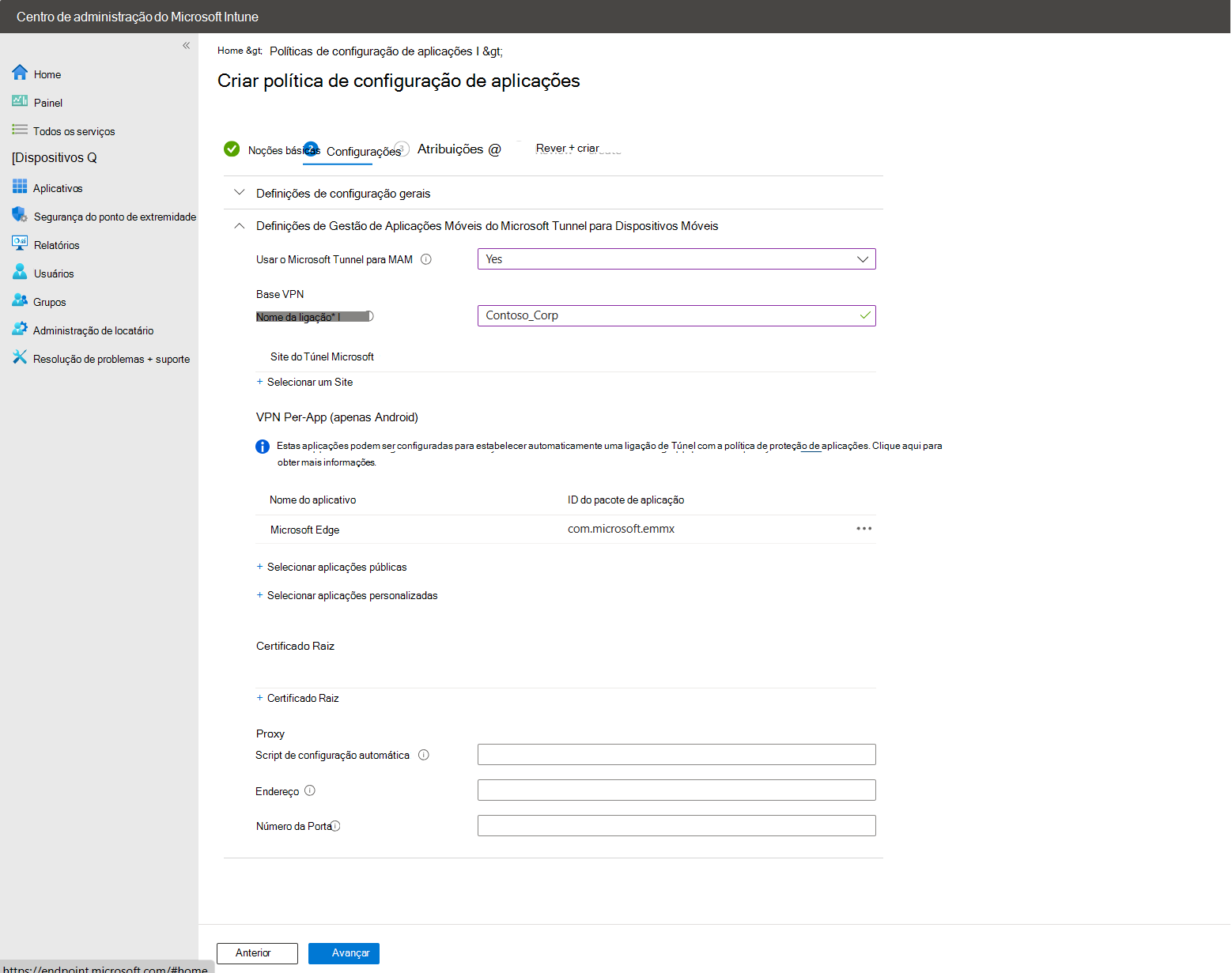Click the Microsoft Edge application name
This screenshot has width=1232, height=973.
[x=304, y=530]
